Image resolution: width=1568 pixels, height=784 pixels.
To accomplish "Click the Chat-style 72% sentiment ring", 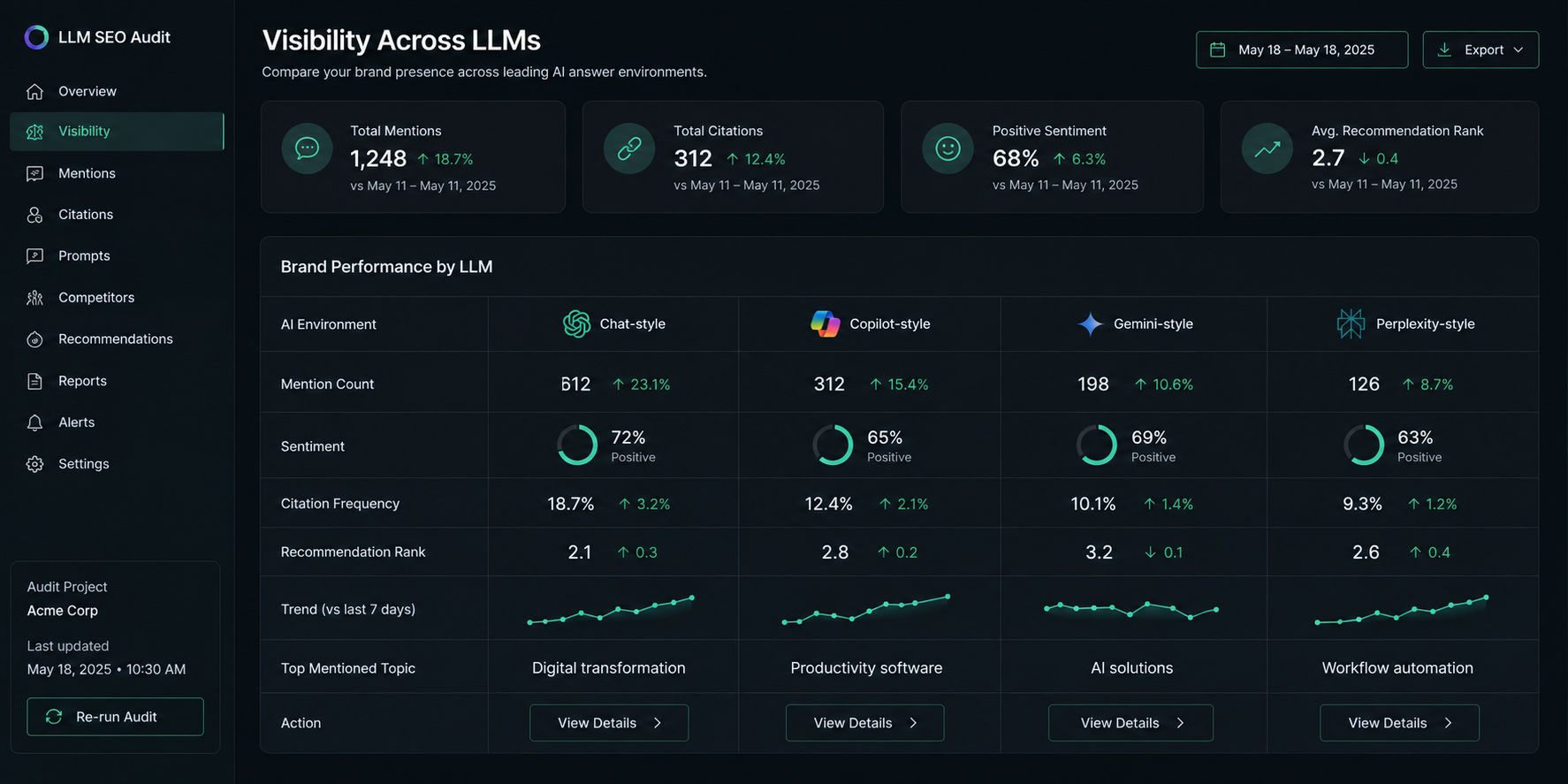I will [577, 445].
